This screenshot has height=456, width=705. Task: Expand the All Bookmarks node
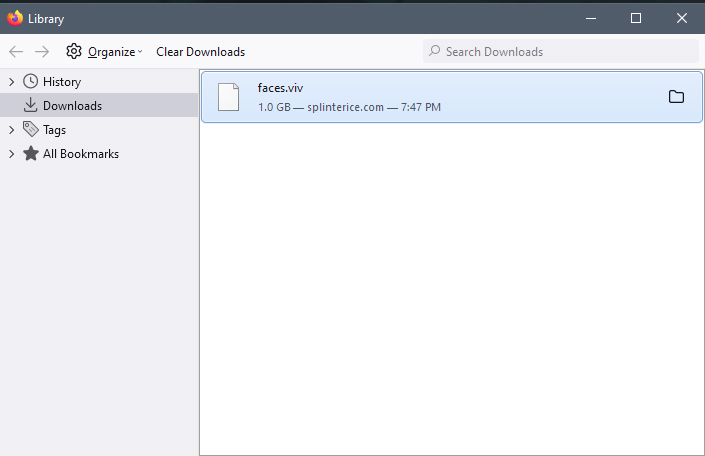(12, 154)
